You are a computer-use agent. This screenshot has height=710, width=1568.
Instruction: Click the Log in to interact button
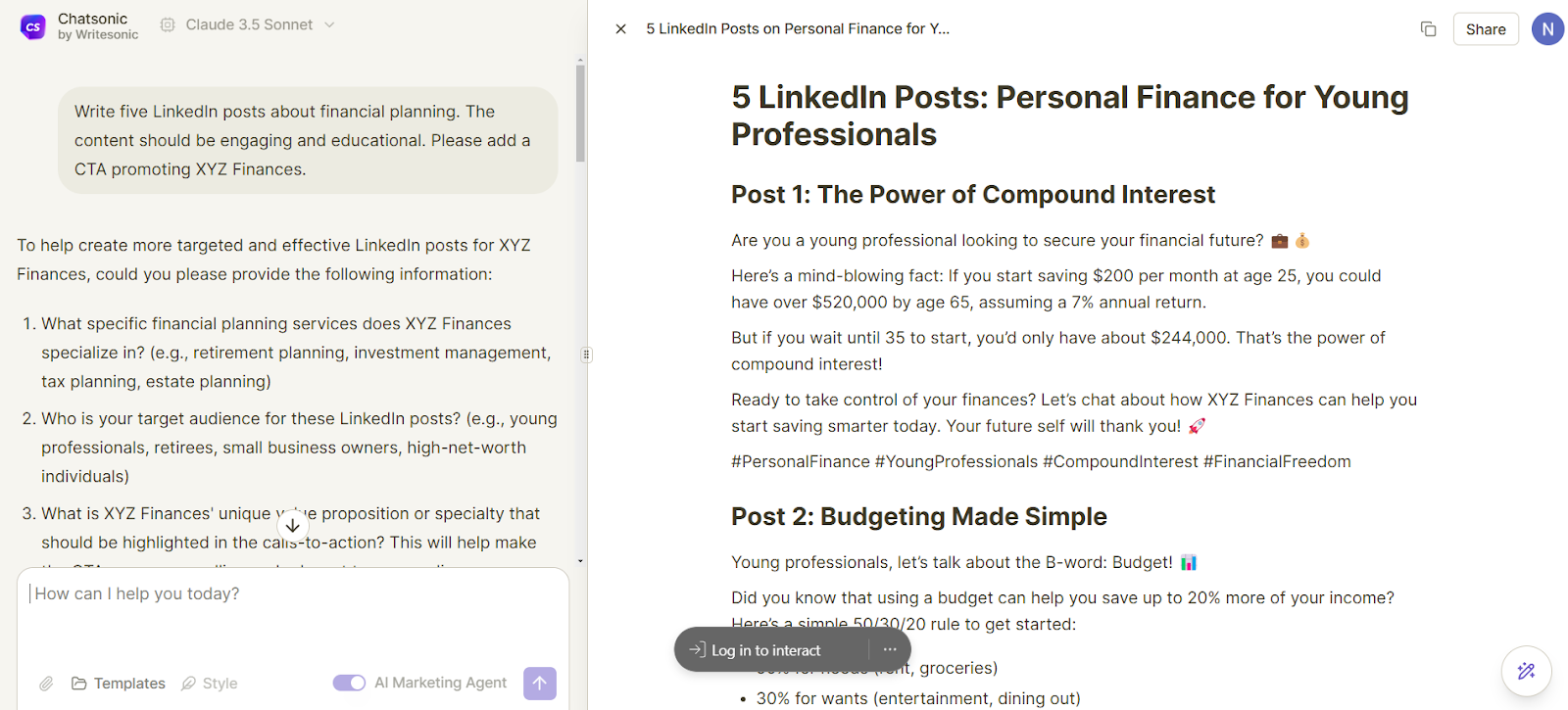coord(757,650)
